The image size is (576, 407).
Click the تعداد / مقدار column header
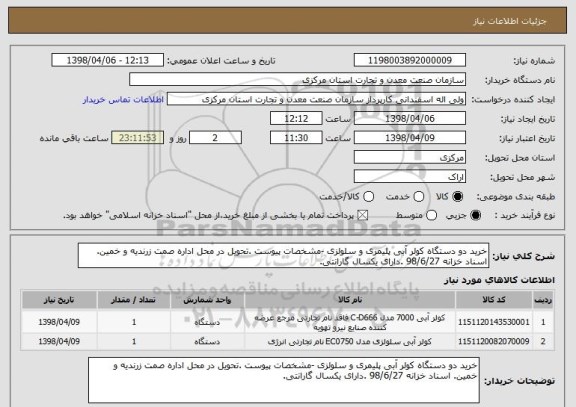tap(134, 300)
